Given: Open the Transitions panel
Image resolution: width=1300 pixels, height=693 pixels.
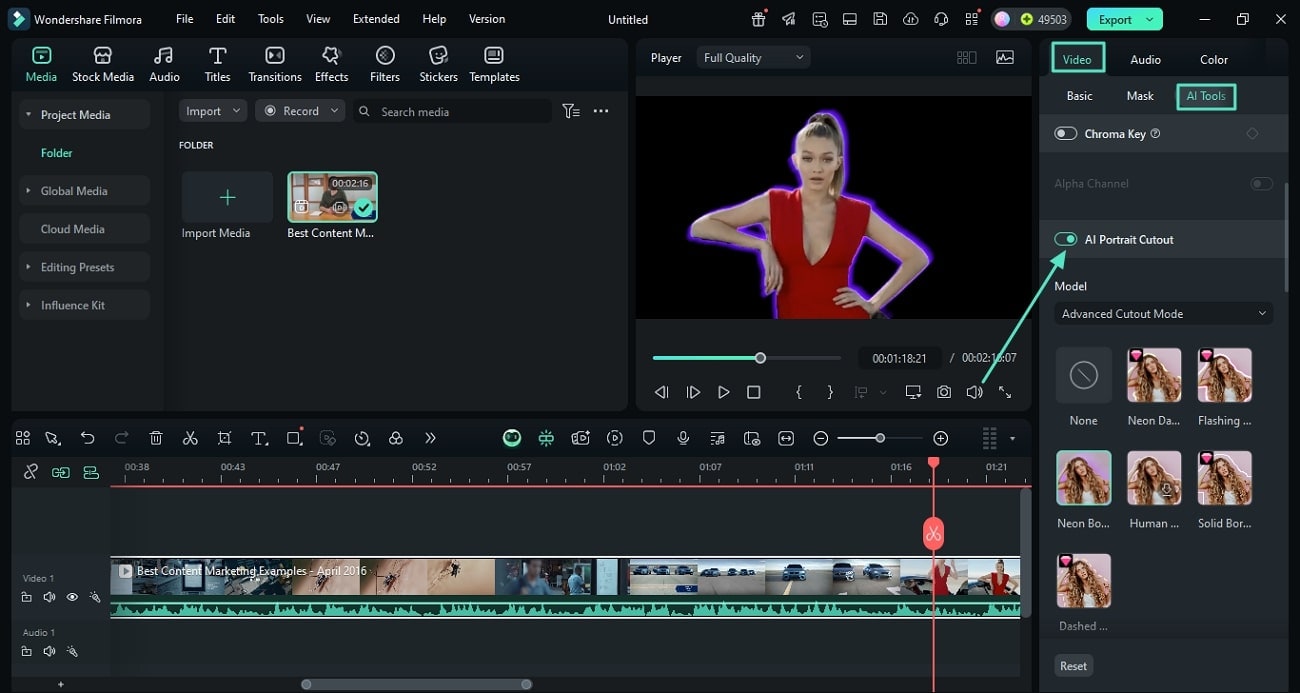Looking at the screenshot, I should click(x=274, y=64).
